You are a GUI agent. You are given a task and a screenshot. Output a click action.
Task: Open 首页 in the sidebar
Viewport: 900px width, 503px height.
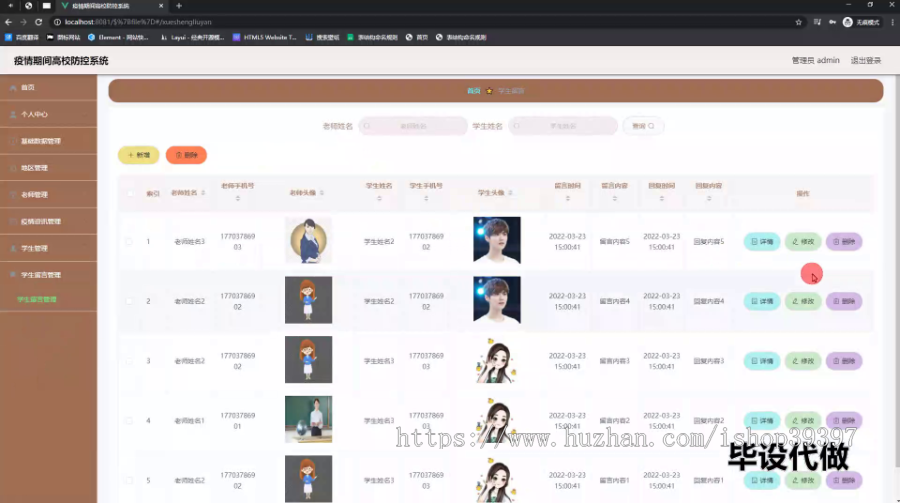[48, 87]
